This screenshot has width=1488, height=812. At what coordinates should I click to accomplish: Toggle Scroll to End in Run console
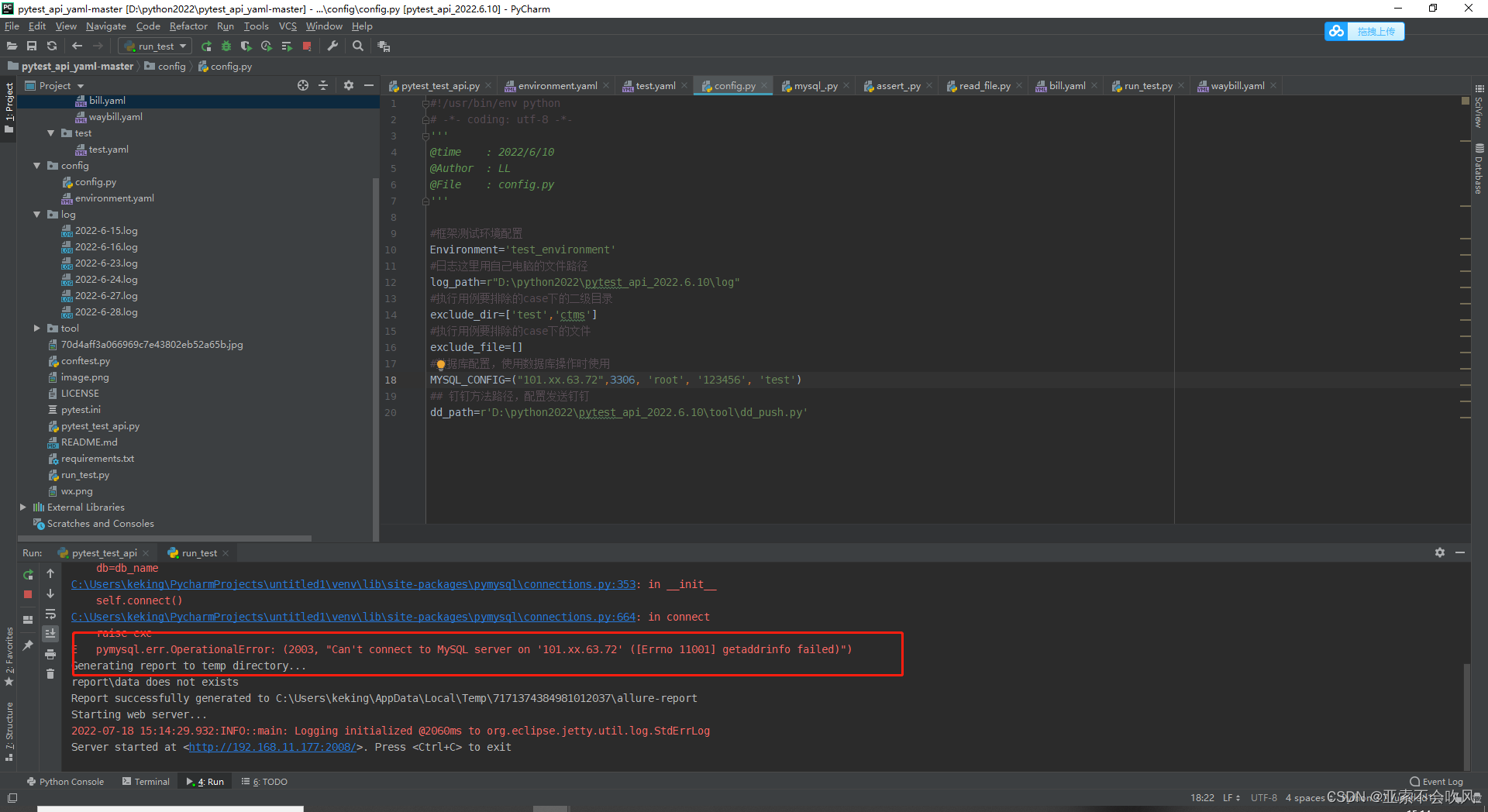coord(50,633)
